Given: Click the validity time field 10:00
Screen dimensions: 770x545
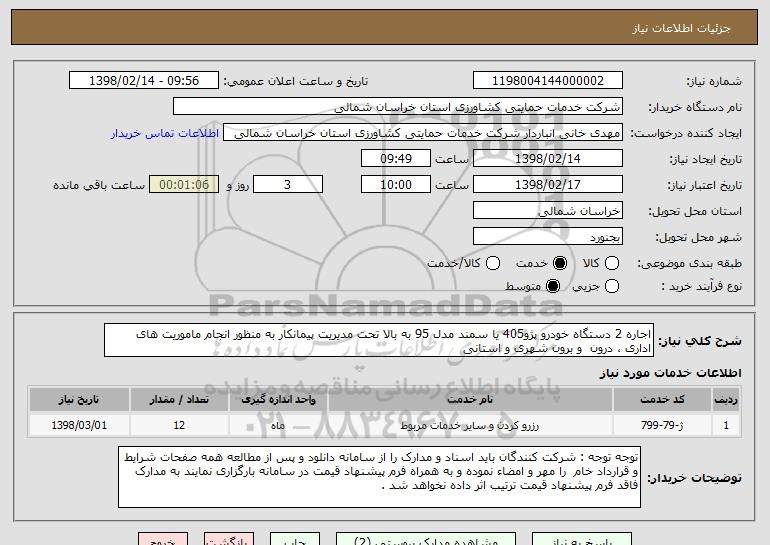Looking at the screenshot, I should pyautogui.click(x=396, y=185).
